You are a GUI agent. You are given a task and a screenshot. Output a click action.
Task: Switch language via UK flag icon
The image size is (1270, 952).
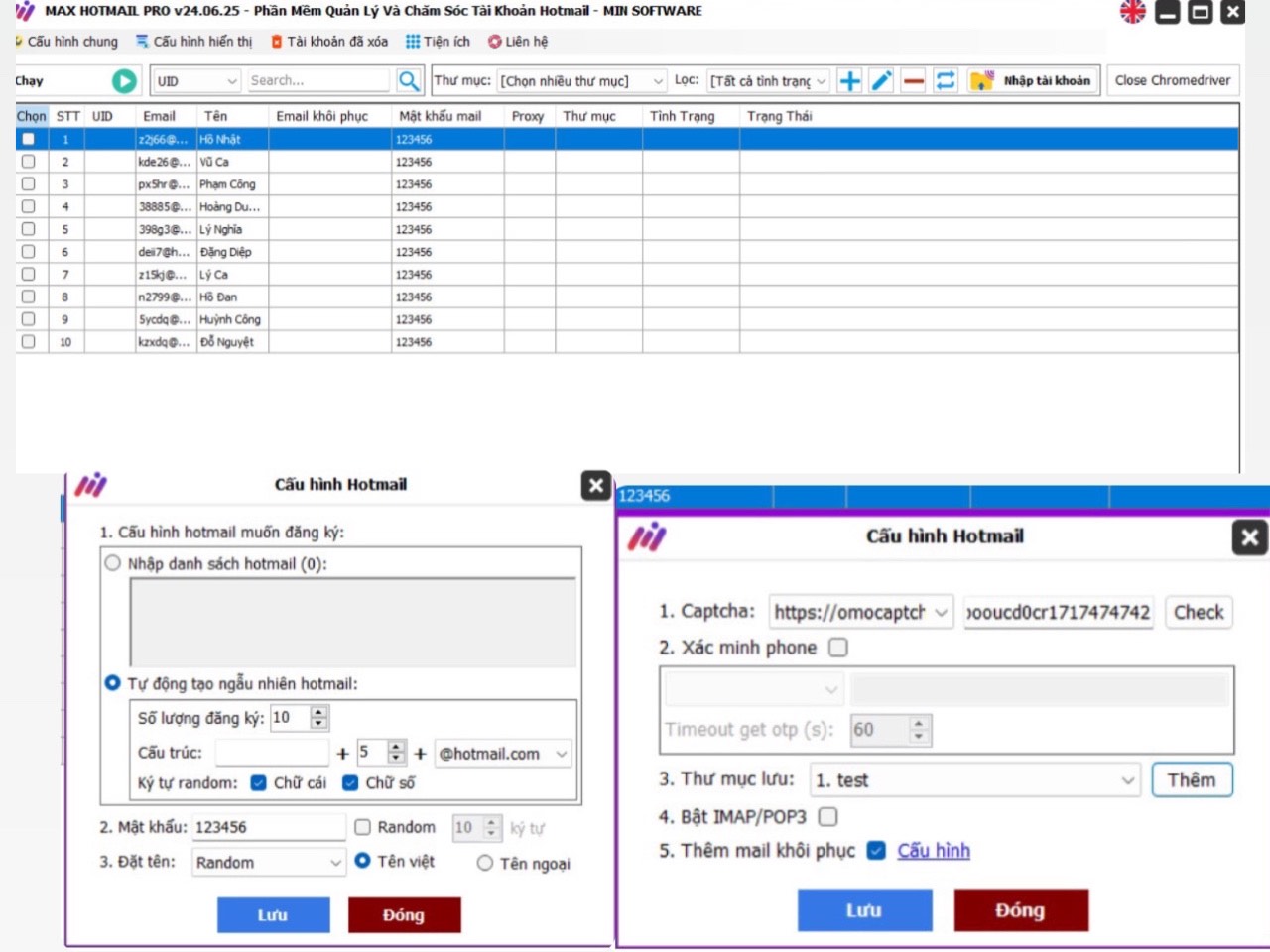point(1132,12)
